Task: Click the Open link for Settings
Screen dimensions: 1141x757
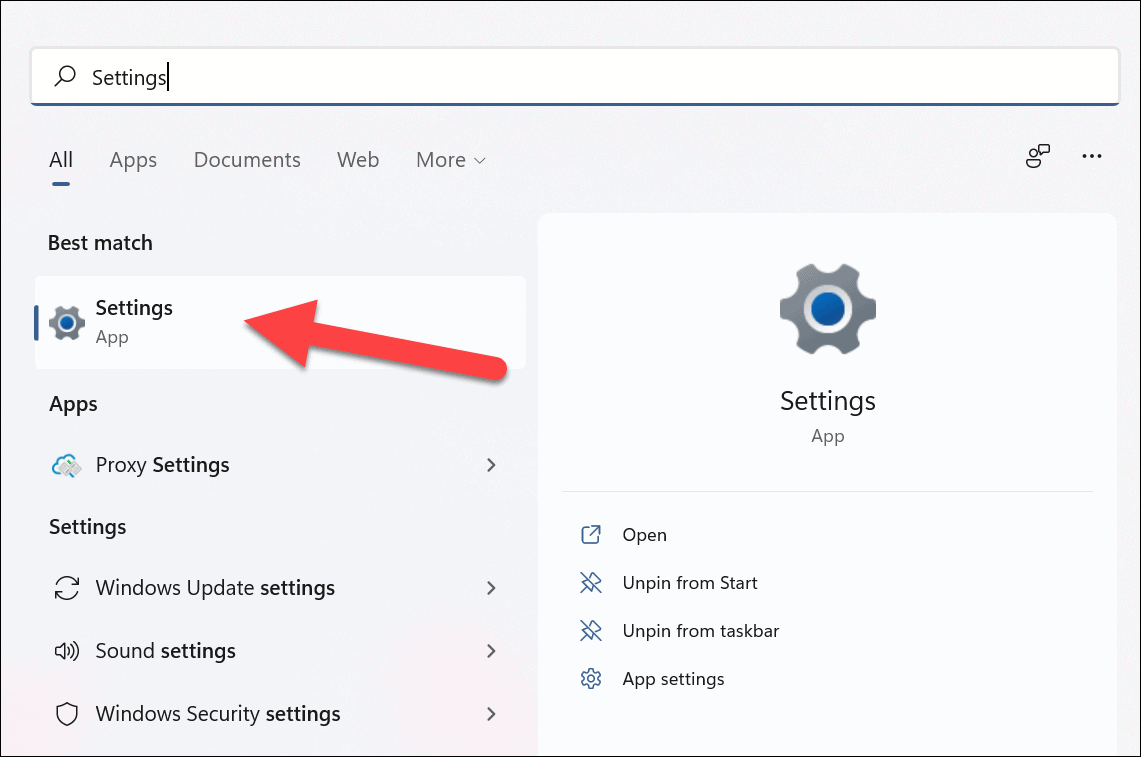Action: point(643,534)
